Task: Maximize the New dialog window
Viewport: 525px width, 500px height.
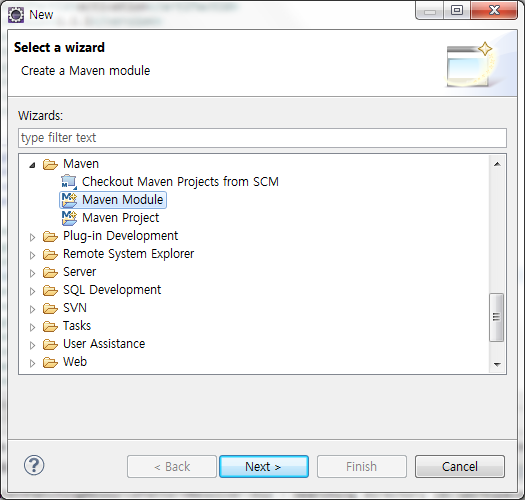Action: coord(457,10)
